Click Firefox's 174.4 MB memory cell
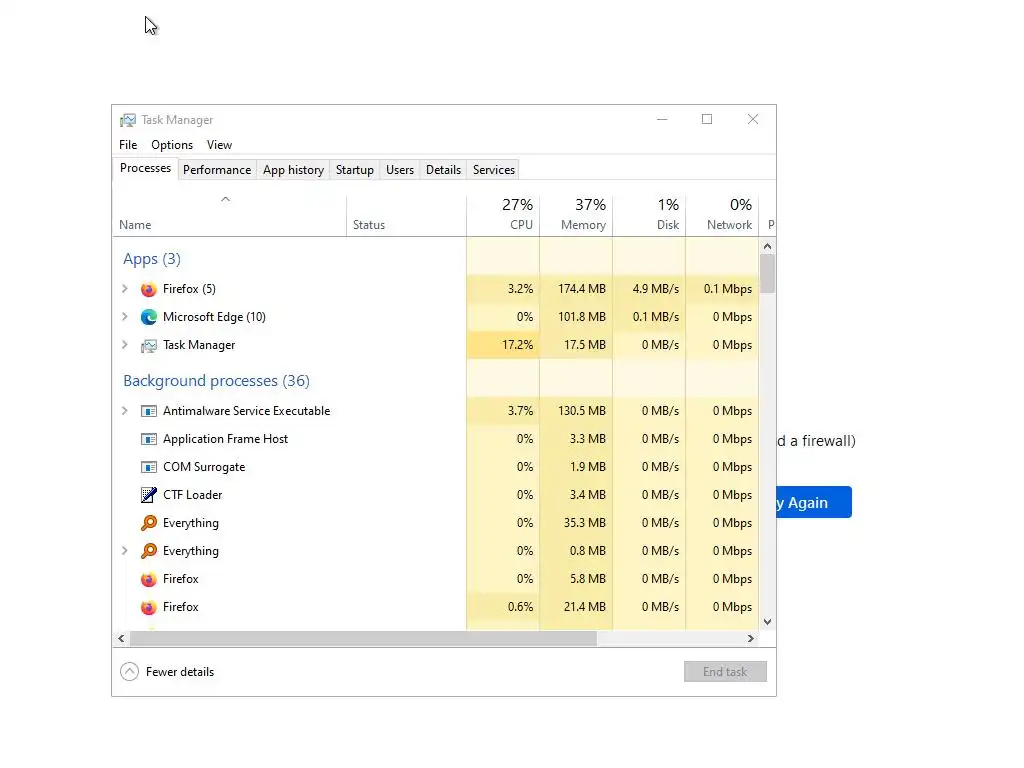 (x=576, y=289)
